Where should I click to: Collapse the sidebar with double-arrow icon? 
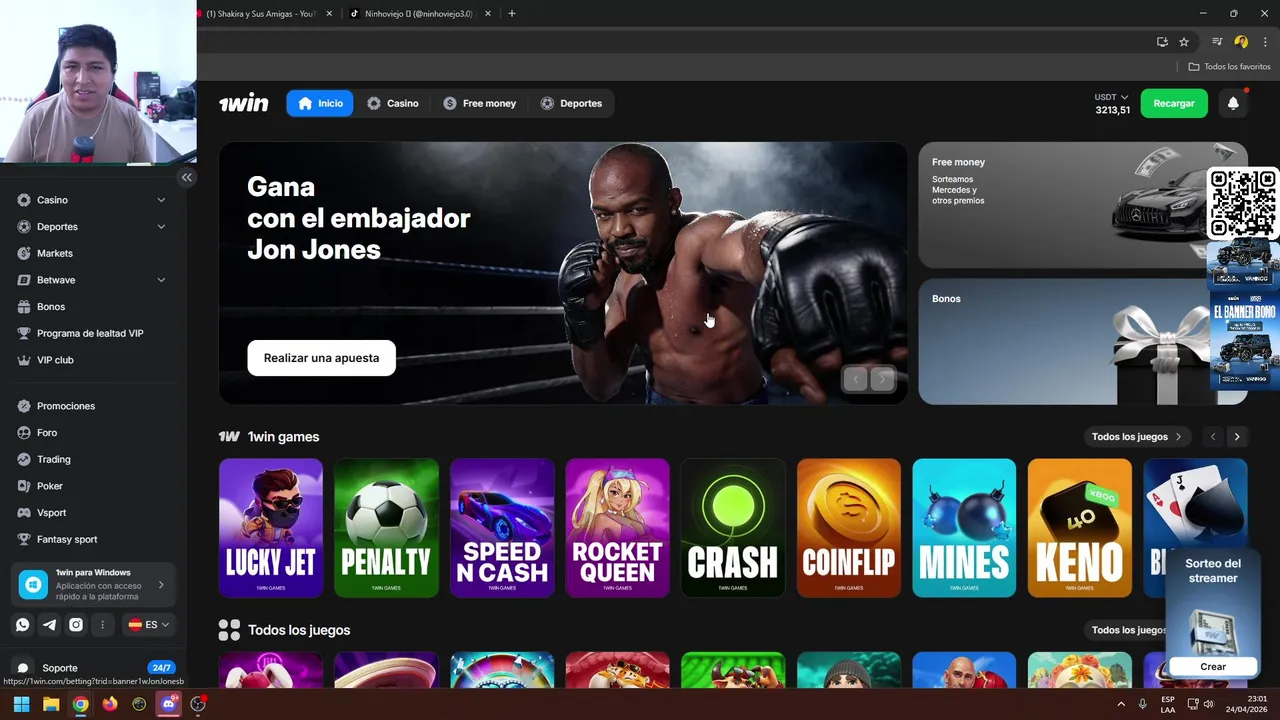186,177
